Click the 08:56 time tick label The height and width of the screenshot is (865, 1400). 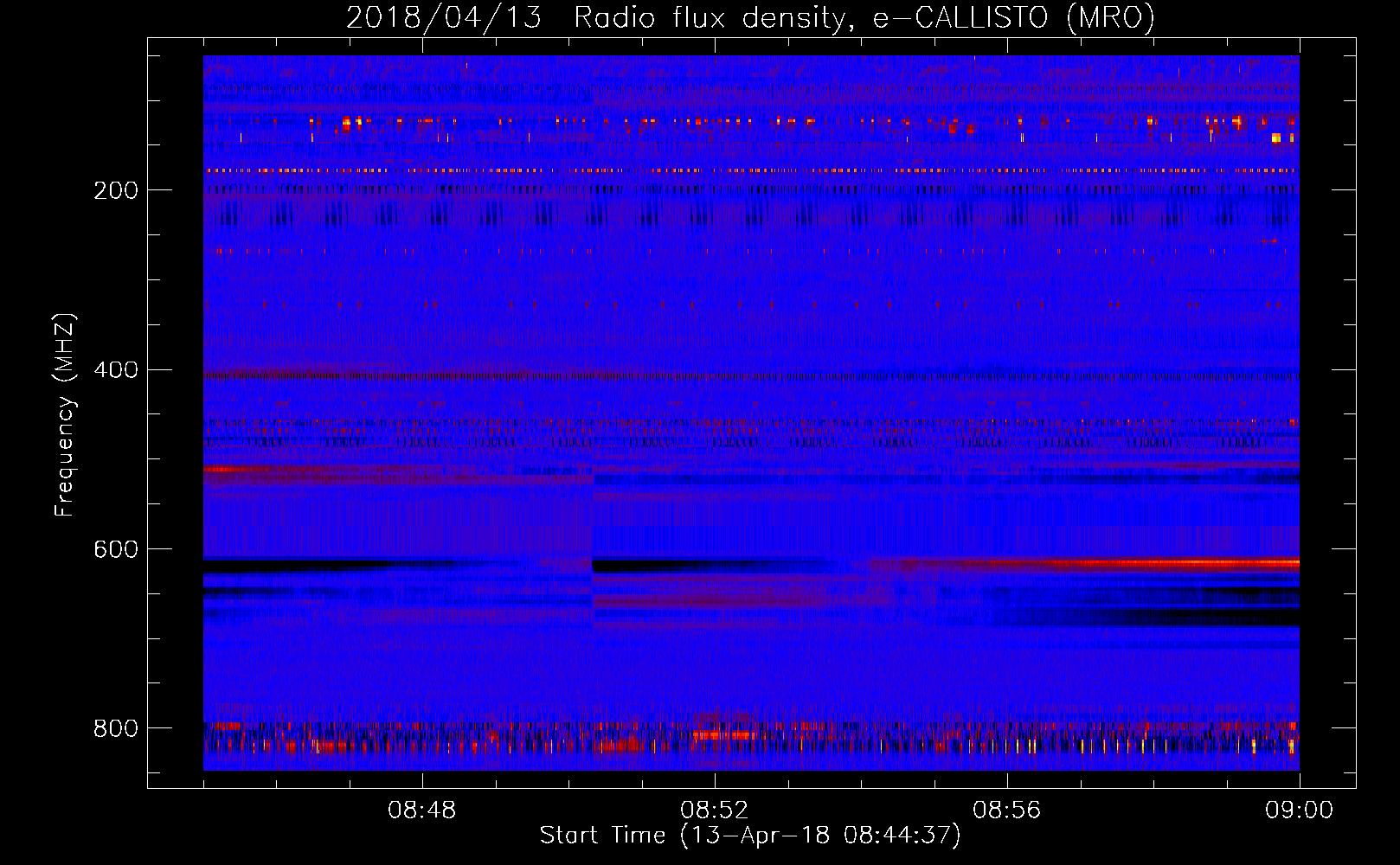[1007, 811]
